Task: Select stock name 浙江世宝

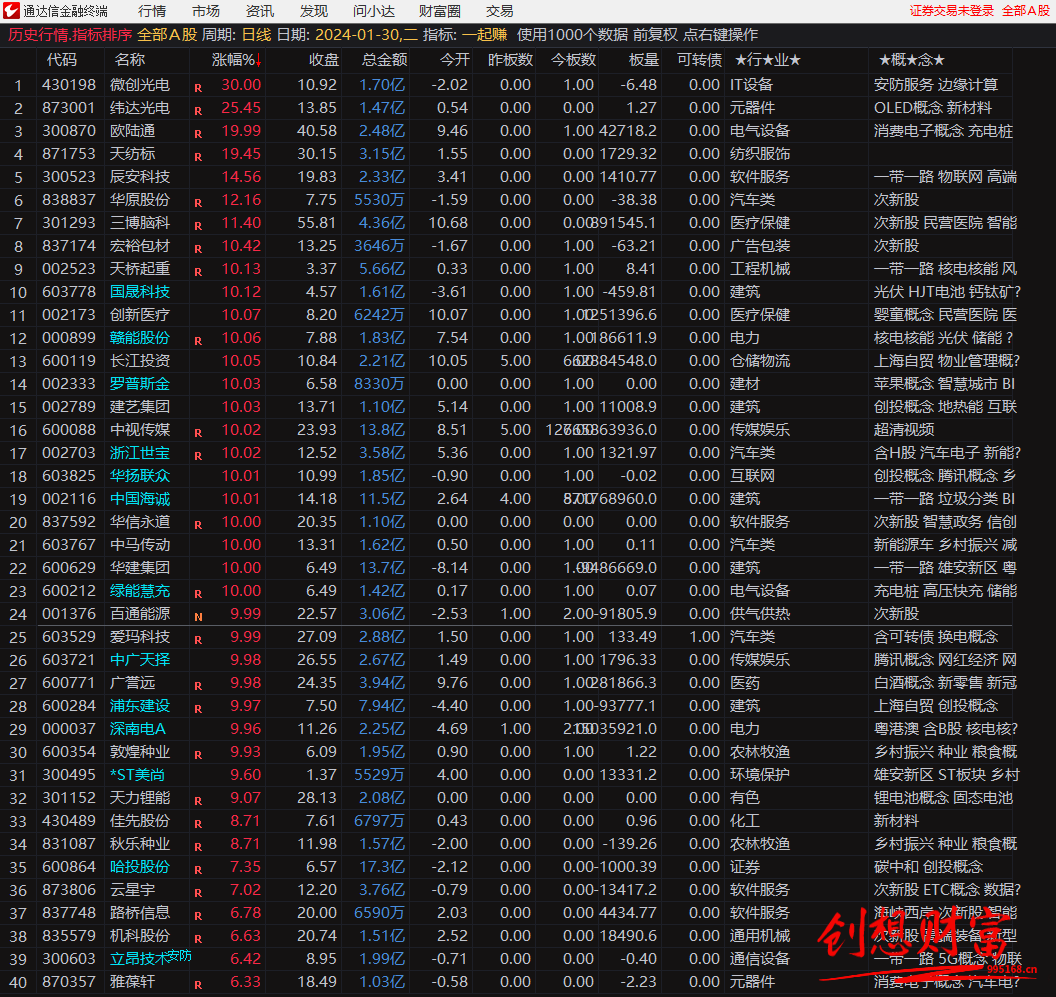Action: click(140, 453)
